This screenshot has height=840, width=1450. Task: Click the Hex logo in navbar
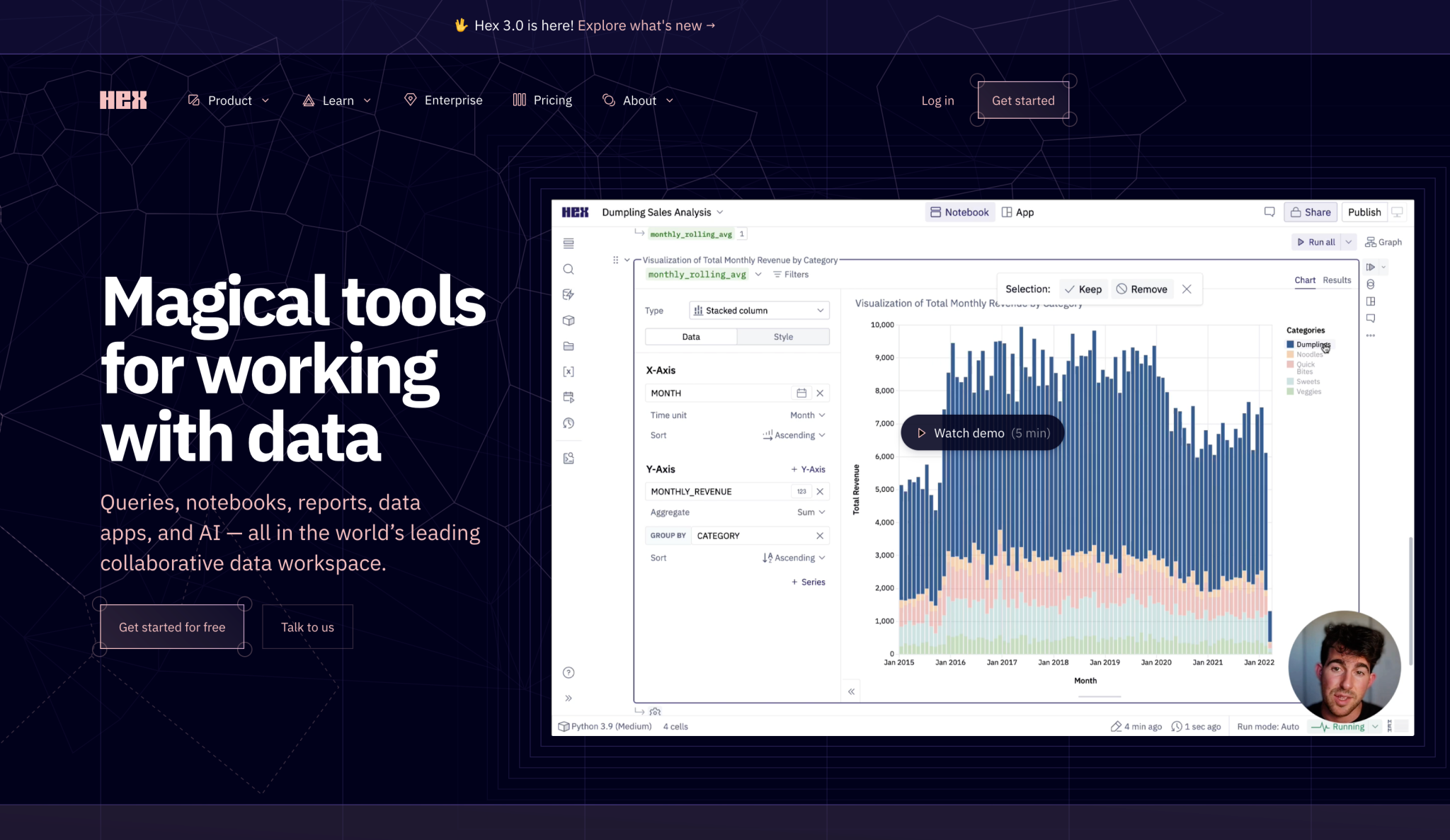tap(123, 100)
